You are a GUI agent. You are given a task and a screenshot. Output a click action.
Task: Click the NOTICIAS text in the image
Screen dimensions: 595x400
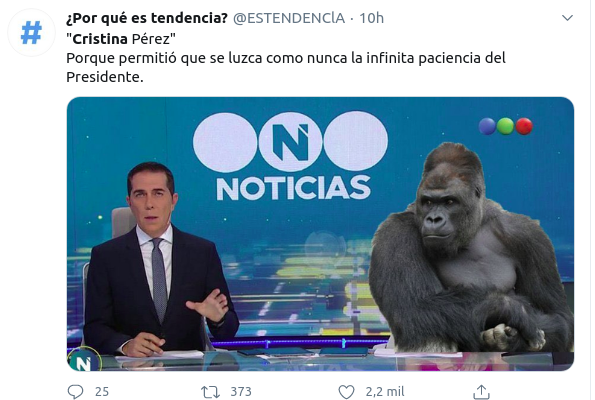[x=293, y=187]
